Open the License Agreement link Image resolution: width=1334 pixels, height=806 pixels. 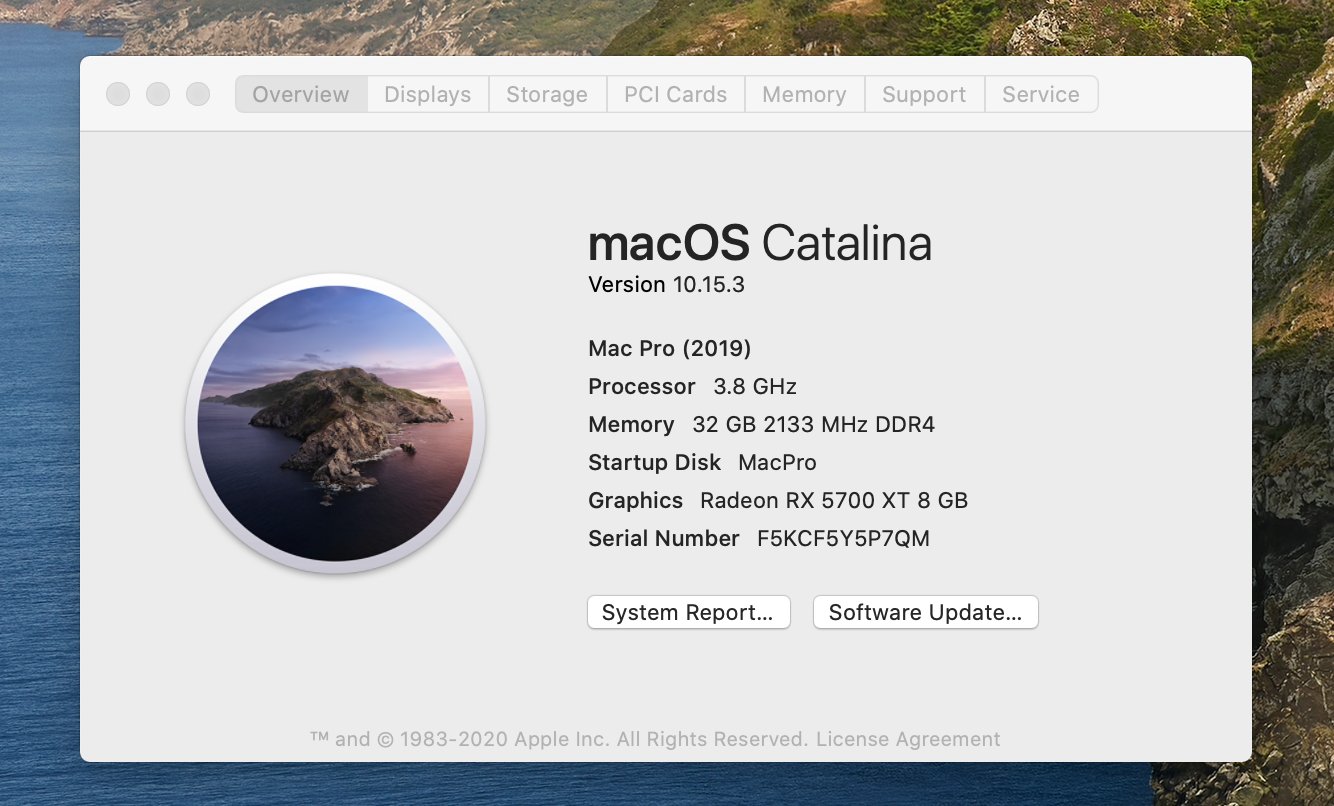[908, 739]
